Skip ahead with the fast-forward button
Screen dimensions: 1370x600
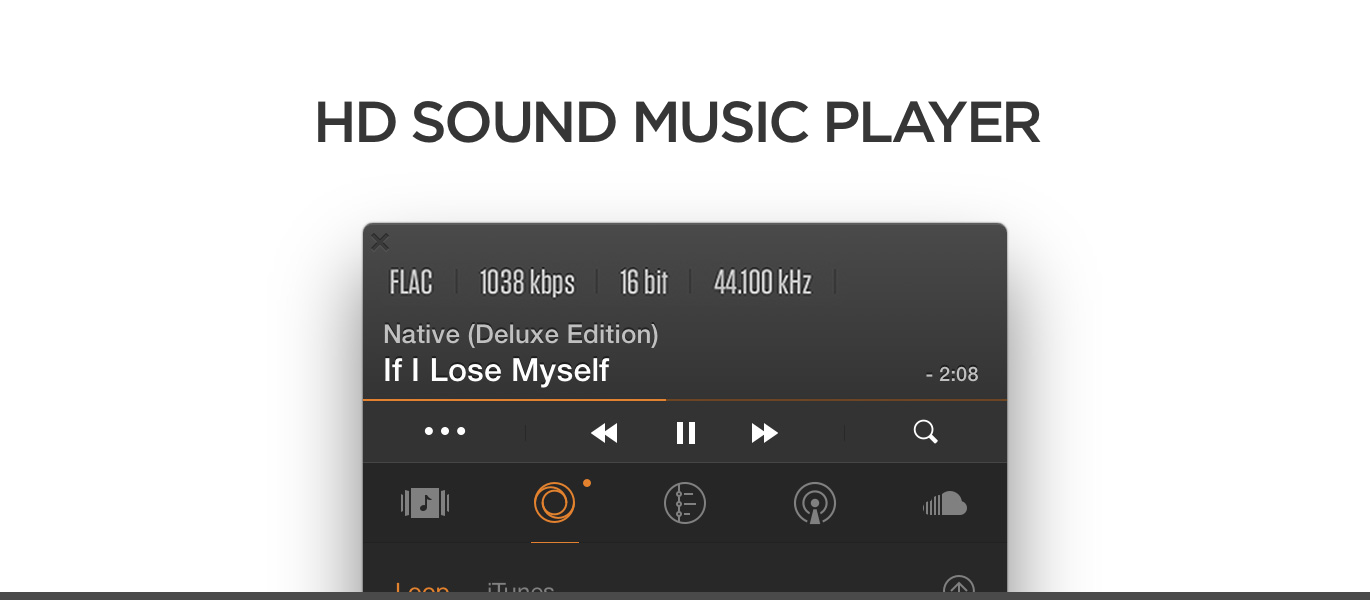[765, 433]
